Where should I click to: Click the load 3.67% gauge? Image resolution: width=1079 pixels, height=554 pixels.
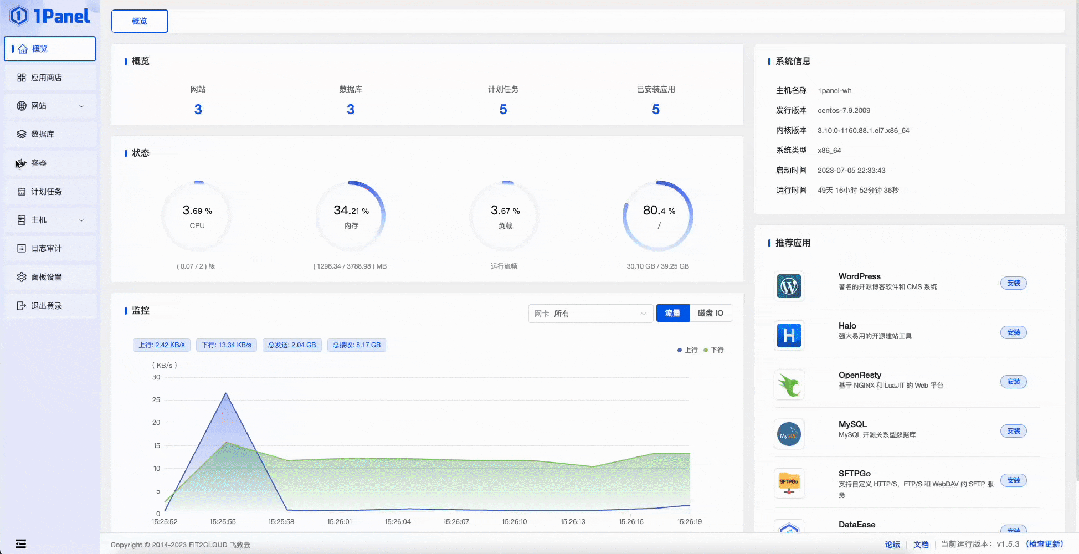[x=504, y=216]
